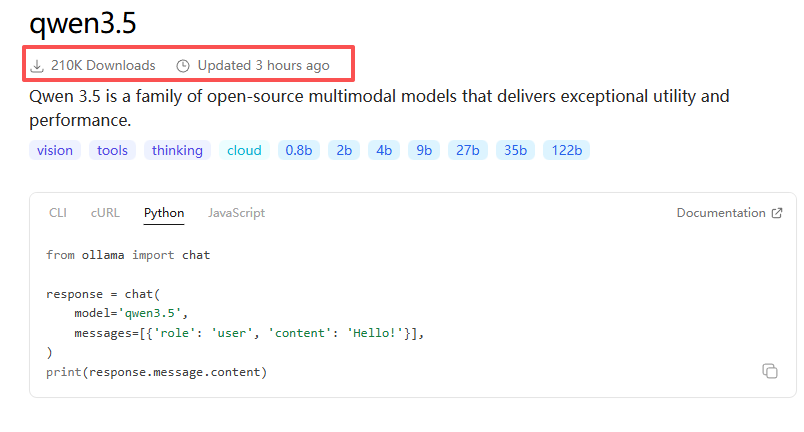Click the thinking tag
Screen dimensions: 804x432
(177, 150)
